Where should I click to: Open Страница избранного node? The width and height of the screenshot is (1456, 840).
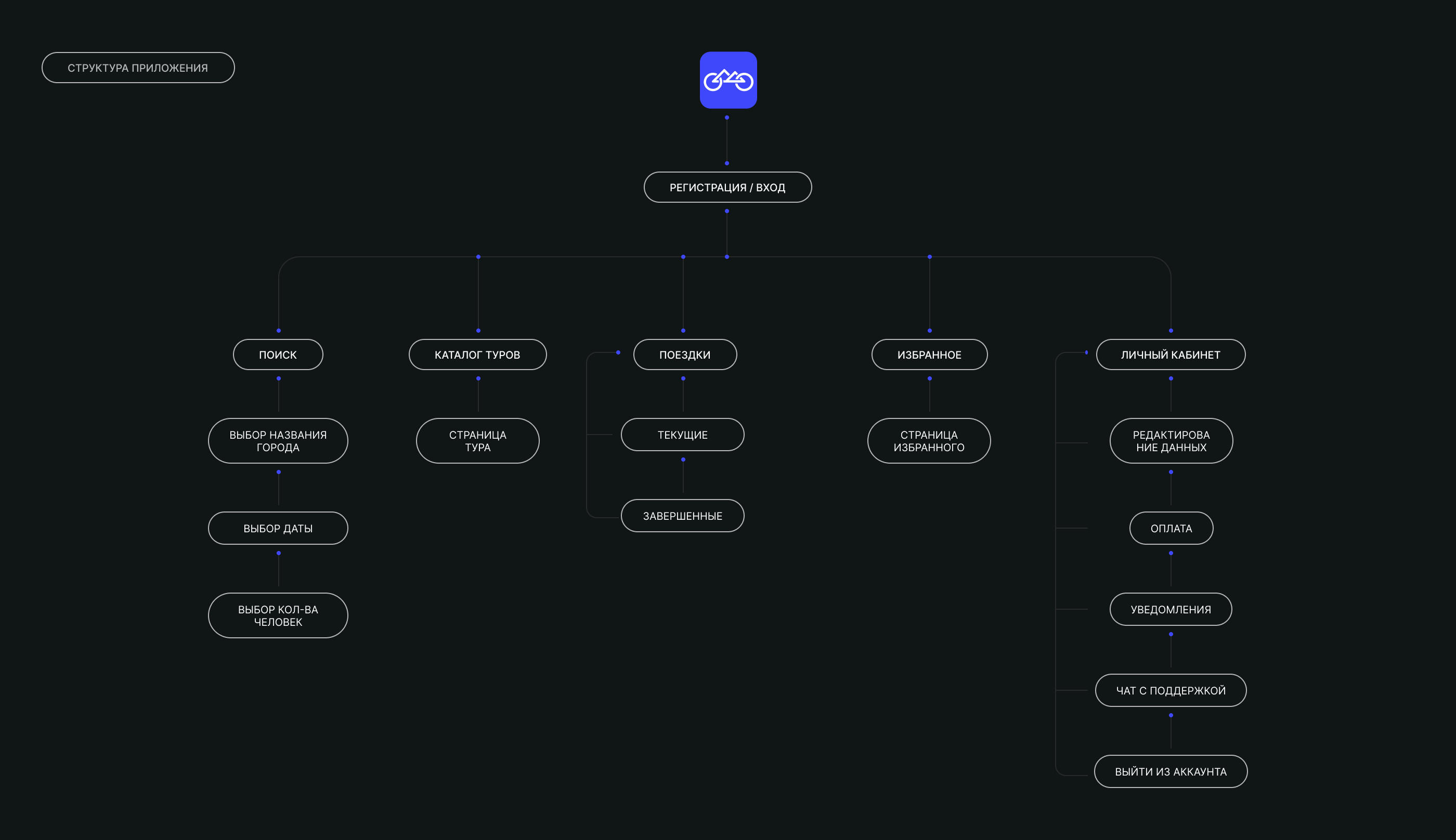pyautogui.click(x=929, y=441)
